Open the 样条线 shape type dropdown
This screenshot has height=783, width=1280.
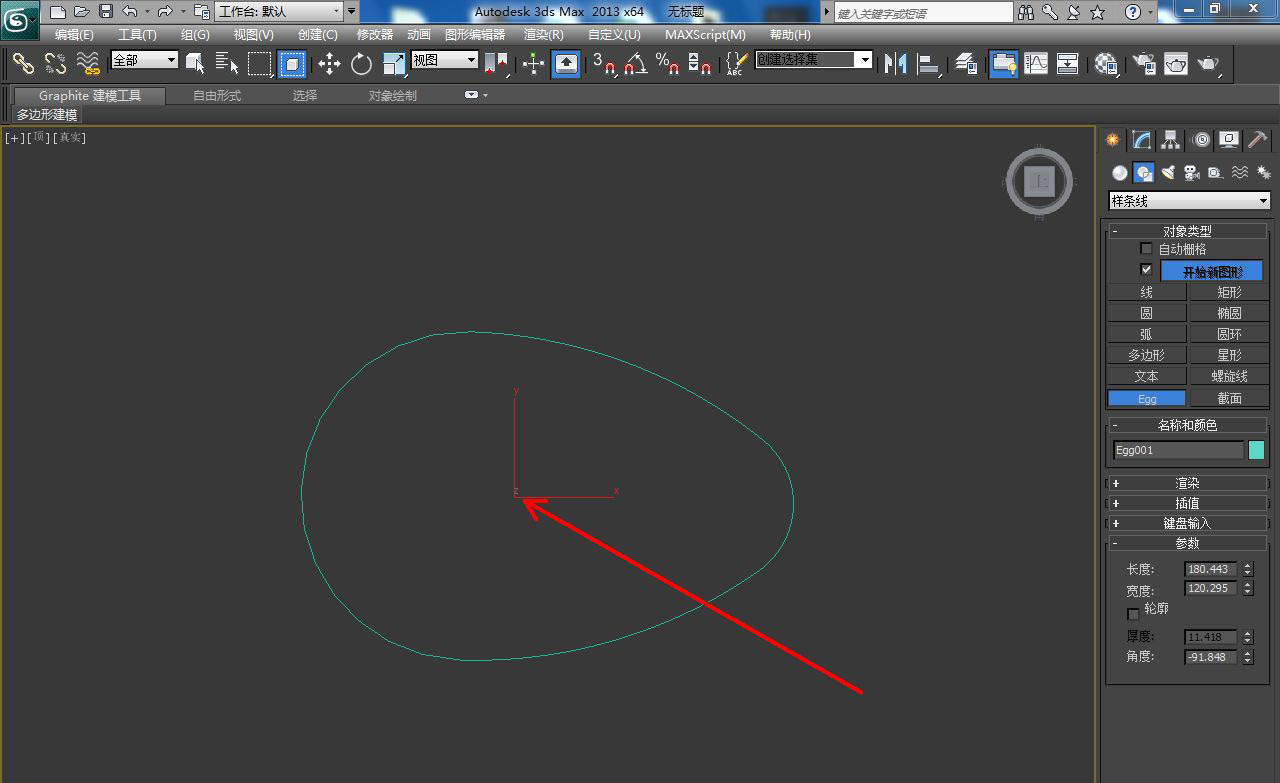click(1189, 201)
